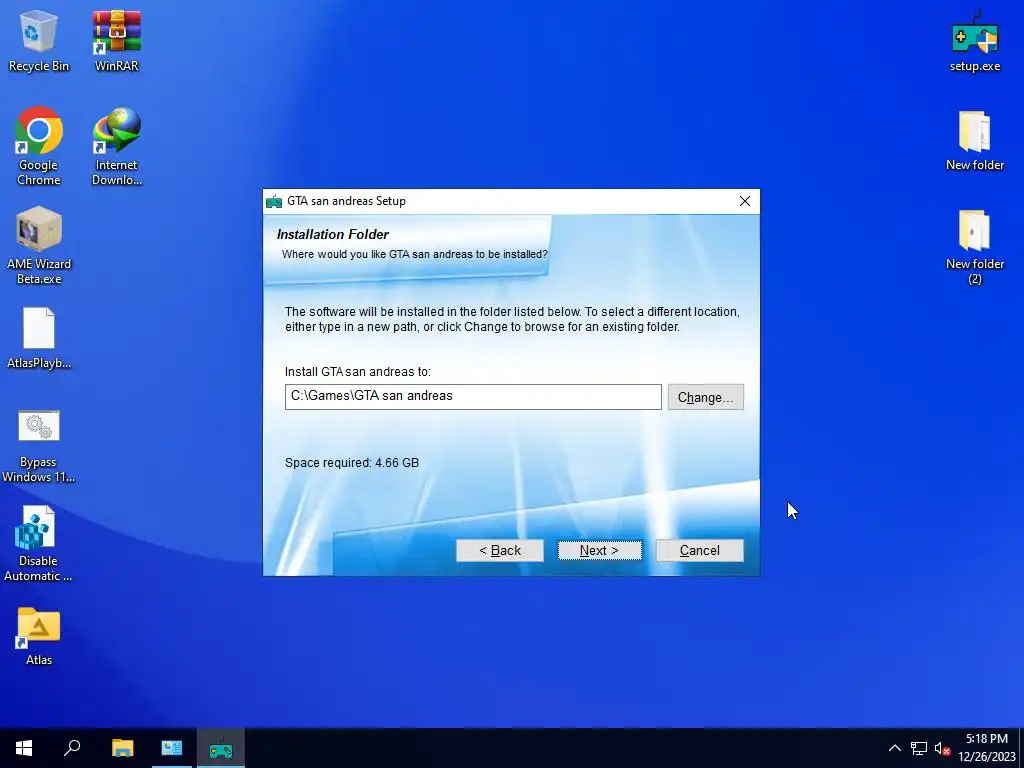Viewport: 1024px width, 768px height.
Task: Select the Bypass Windows 11 file icon
Action: coord(39,447)
